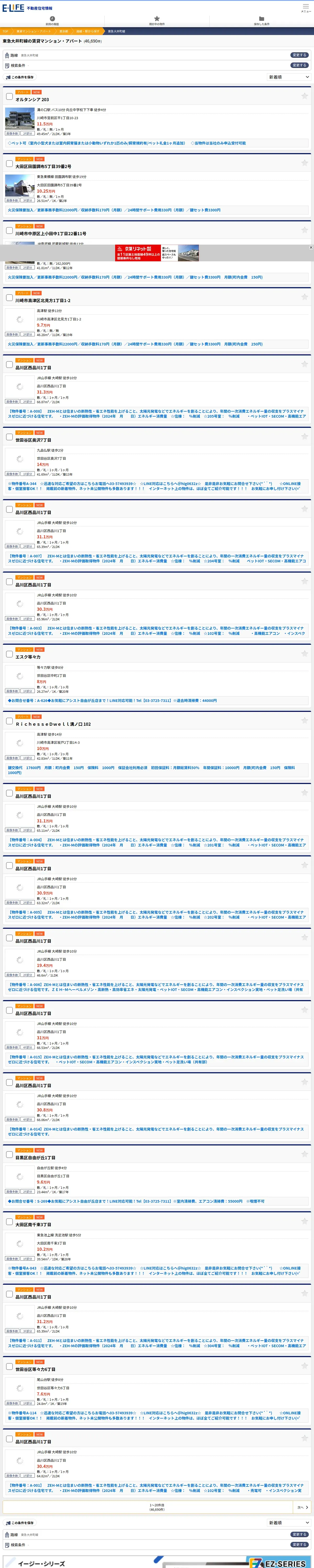314x1568 pixels.
Task: Open イージー・シリーズ EZ-SERIES bottom banner
Action: coord(157,1562)
